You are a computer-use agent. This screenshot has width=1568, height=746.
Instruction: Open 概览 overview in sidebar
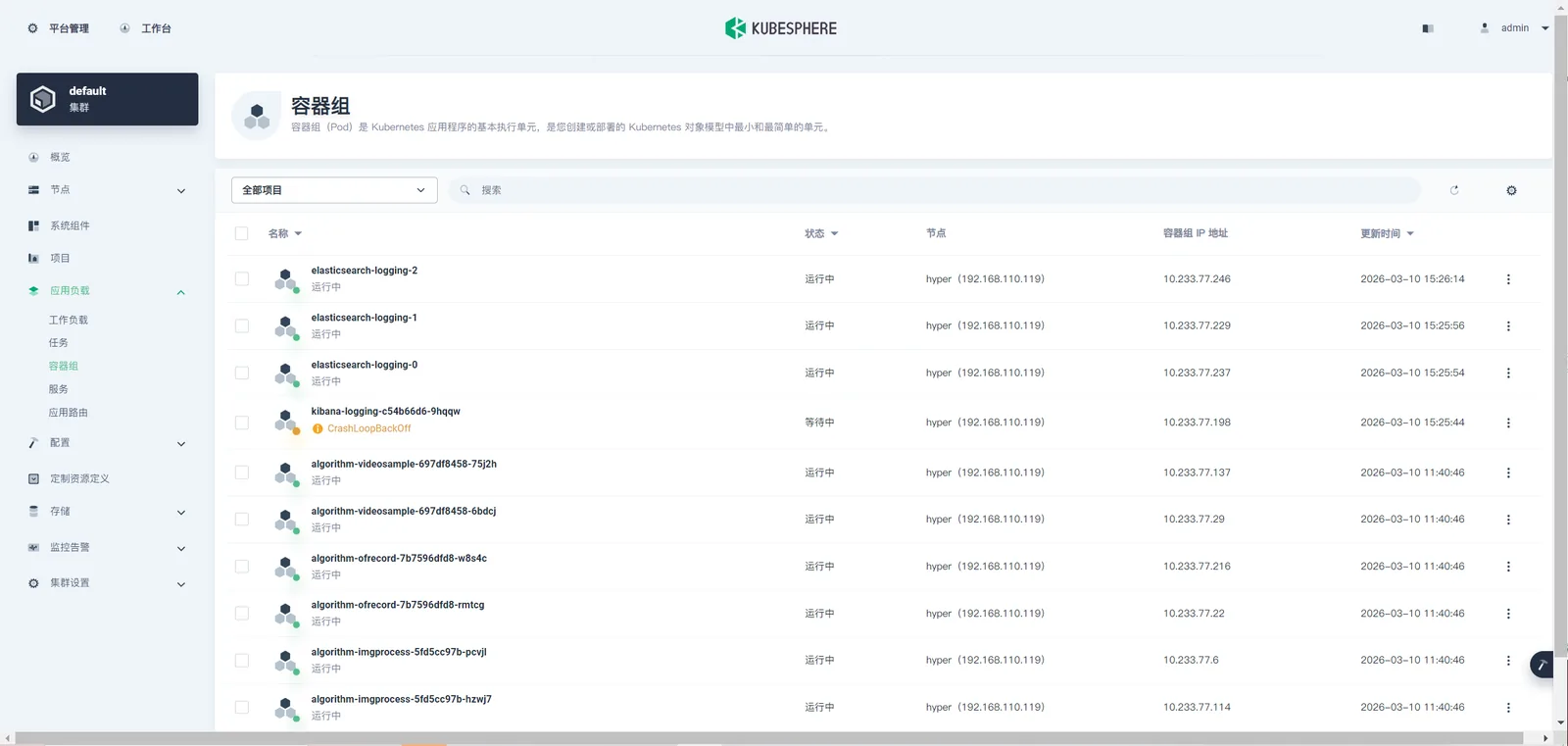(x=60, y=157)
